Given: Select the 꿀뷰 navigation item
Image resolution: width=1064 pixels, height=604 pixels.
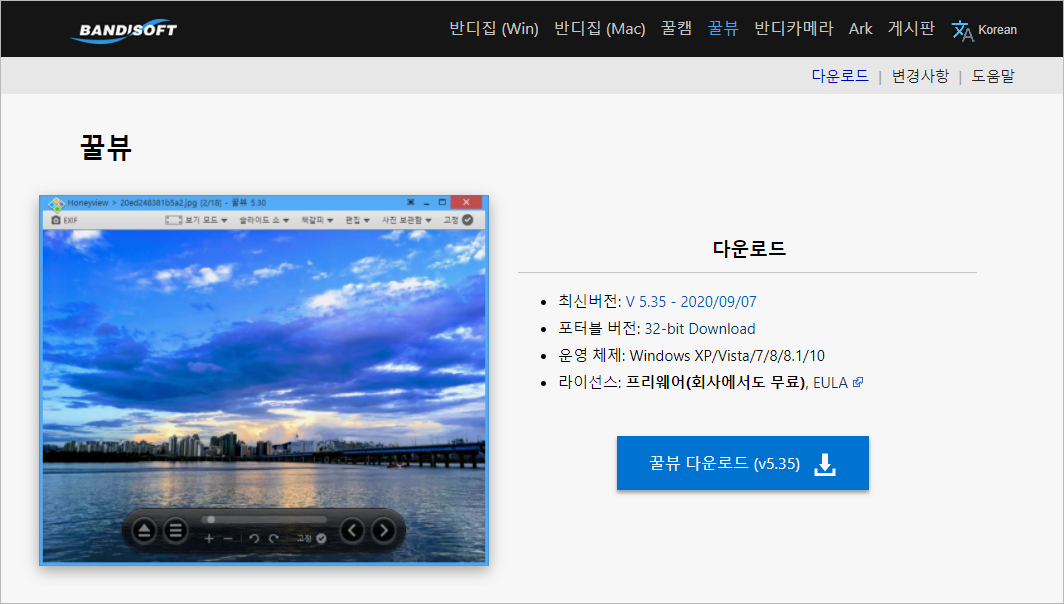Looking at the screenshot, I should [723, 29].
